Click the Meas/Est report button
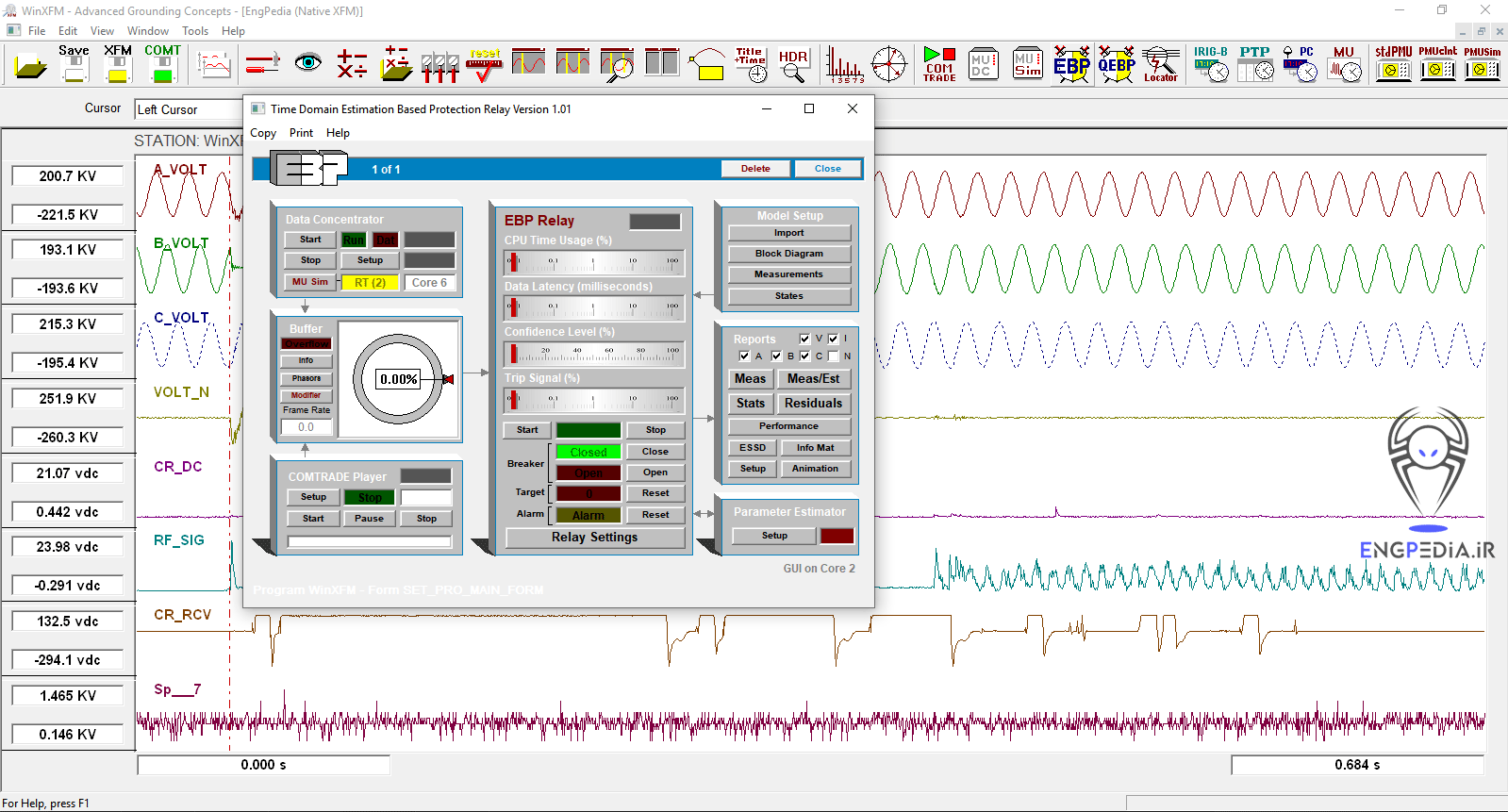Screen dimensions: 1508x812 (814, 379)
